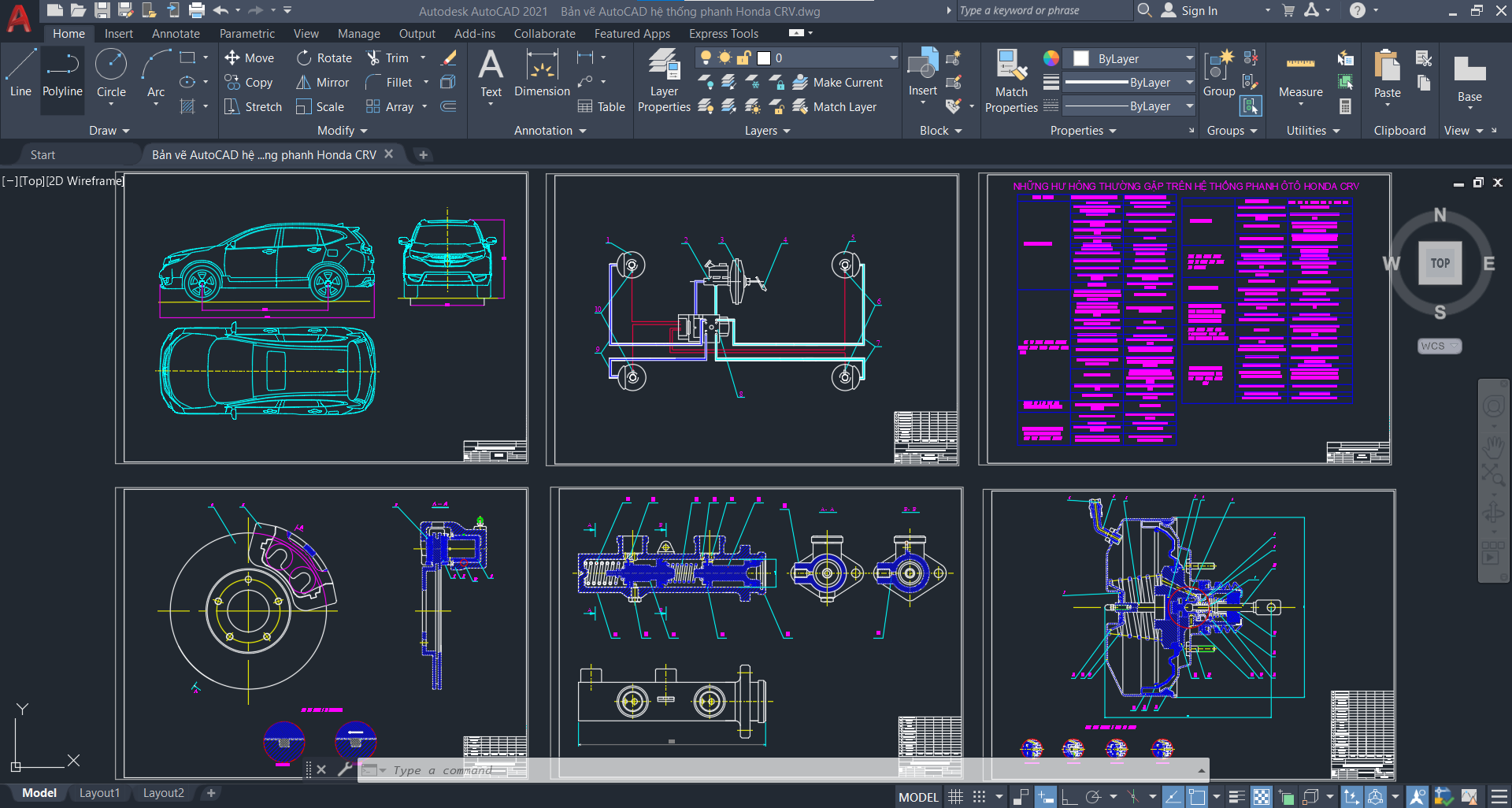The width and height of the screenshot is (1512, 808).
Task: Select the Line tool
Action: [20, 72]
